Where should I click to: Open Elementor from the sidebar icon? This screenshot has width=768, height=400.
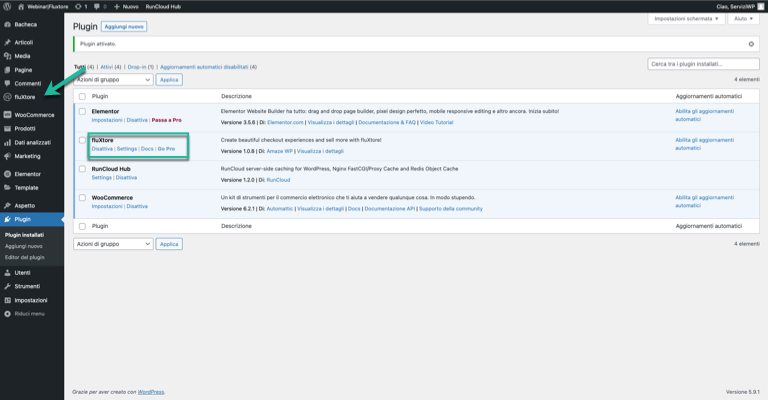7,174
